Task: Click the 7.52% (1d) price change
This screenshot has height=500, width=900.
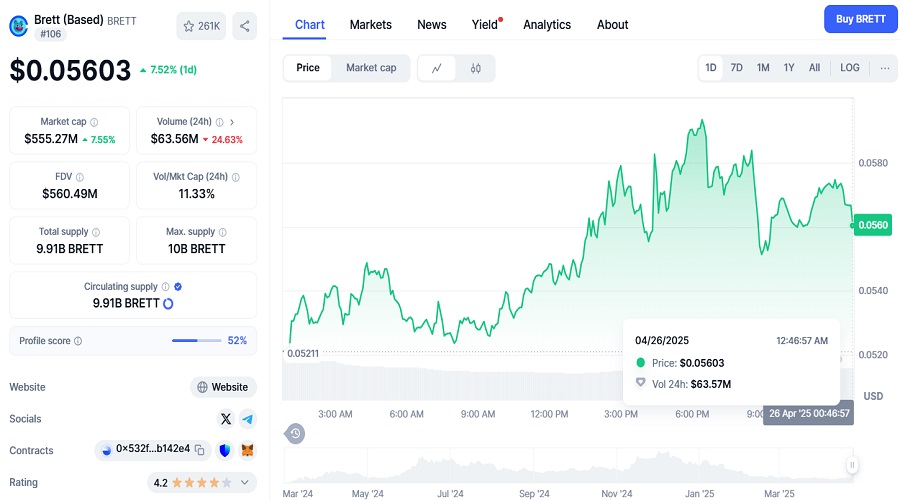Action: click(168, 70)
